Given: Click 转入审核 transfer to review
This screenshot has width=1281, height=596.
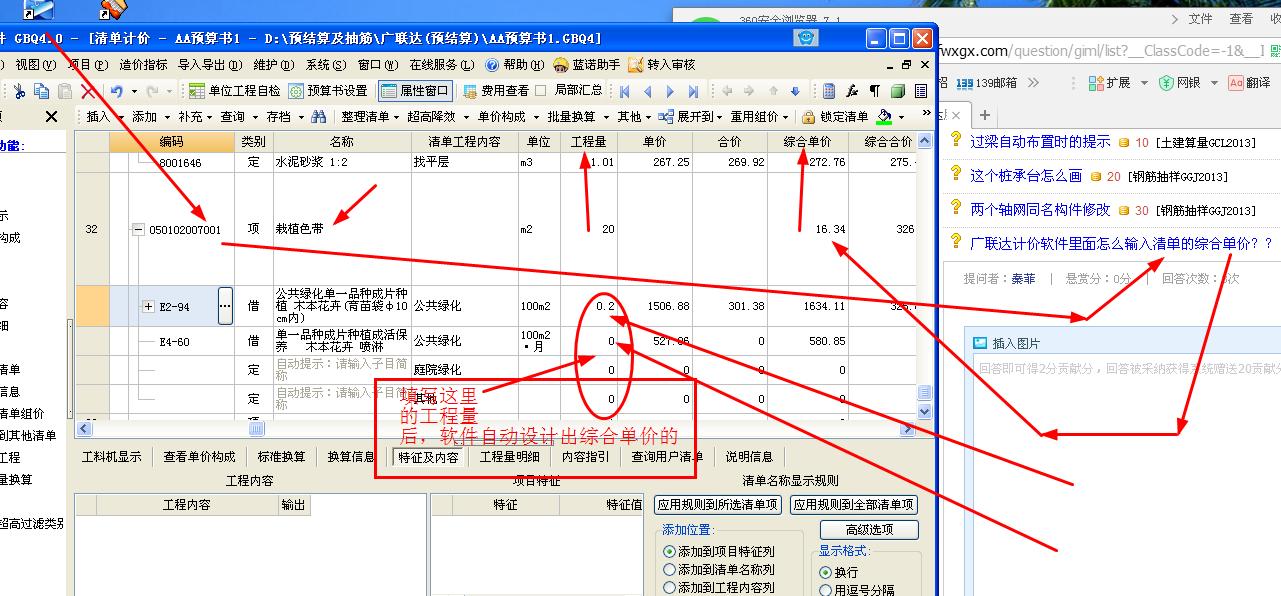Looking at the screenshot, I should tap(661, 64).
